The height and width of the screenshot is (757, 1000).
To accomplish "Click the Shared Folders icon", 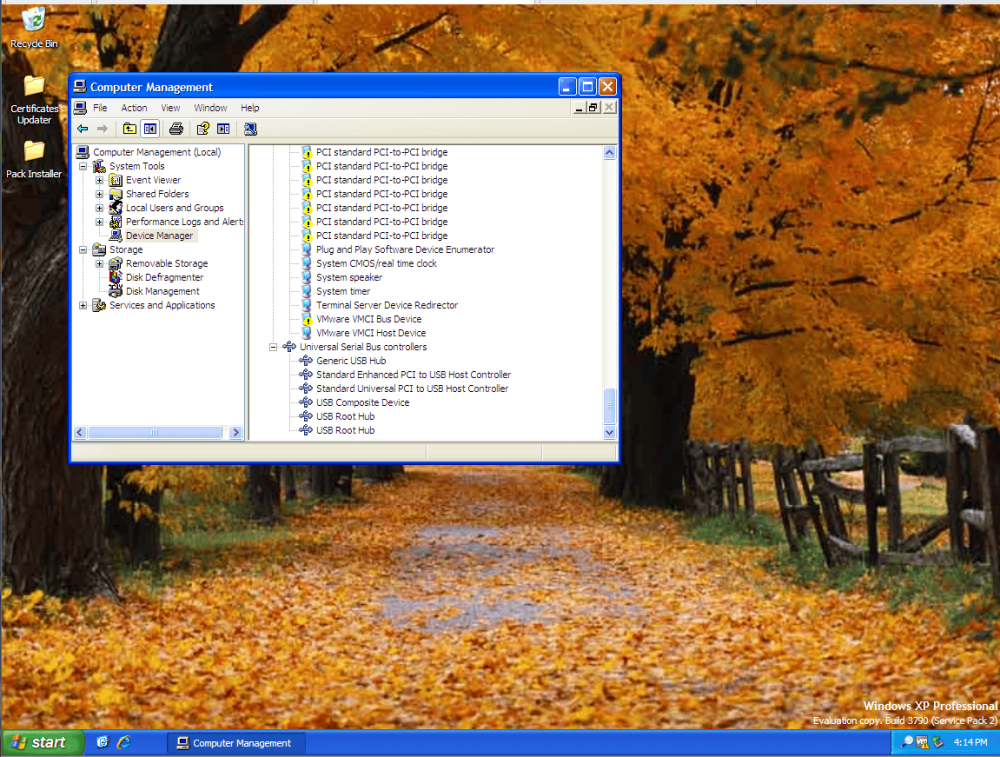I will (x=115, y=194).
